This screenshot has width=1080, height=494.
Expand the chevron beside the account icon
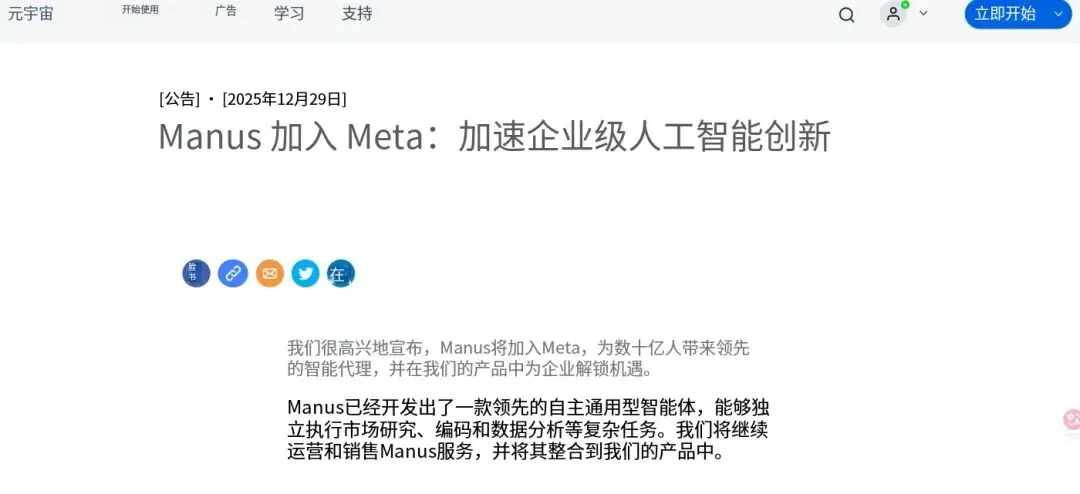click(924, 13)
